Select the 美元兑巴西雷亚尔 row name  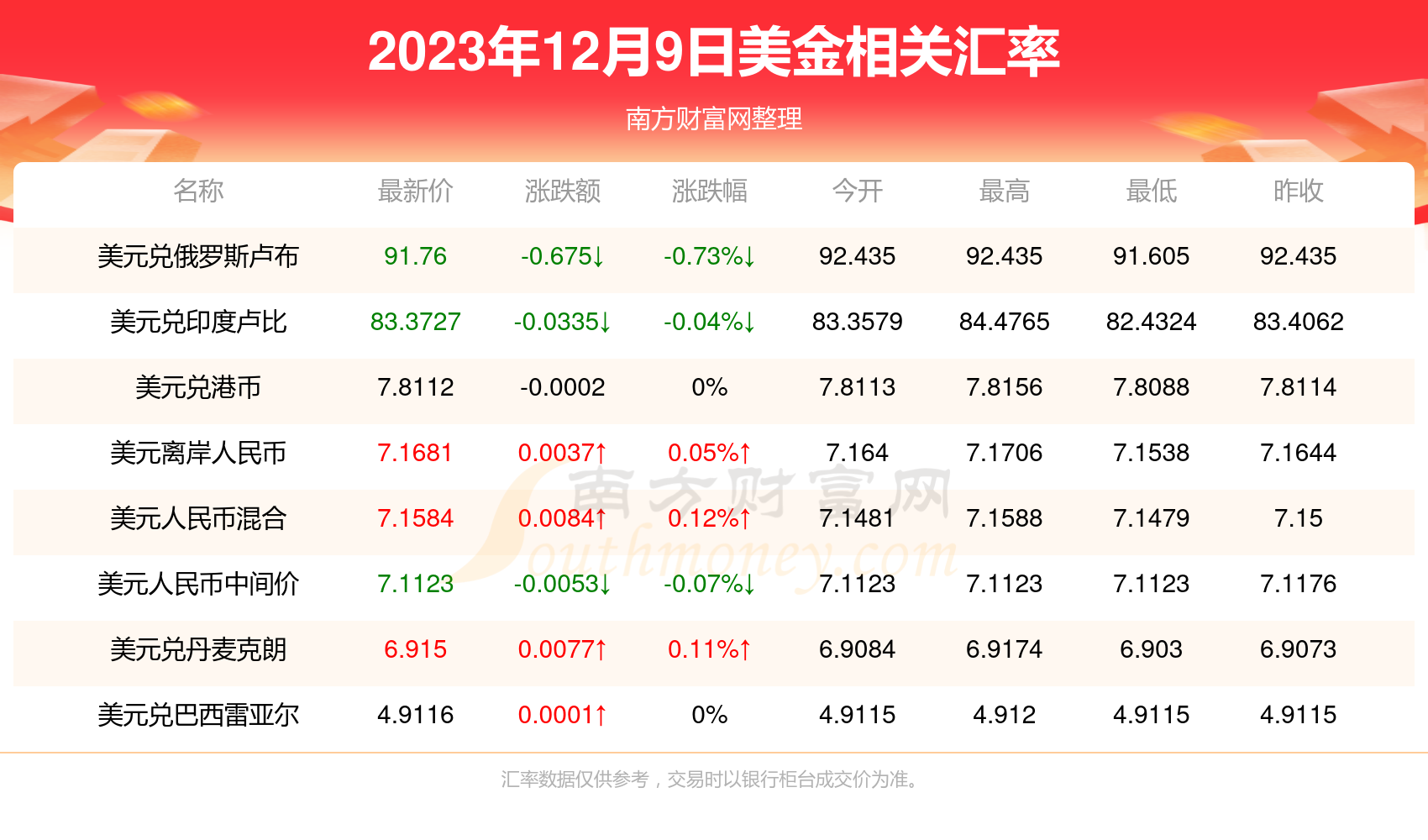(x=198, y=715)
